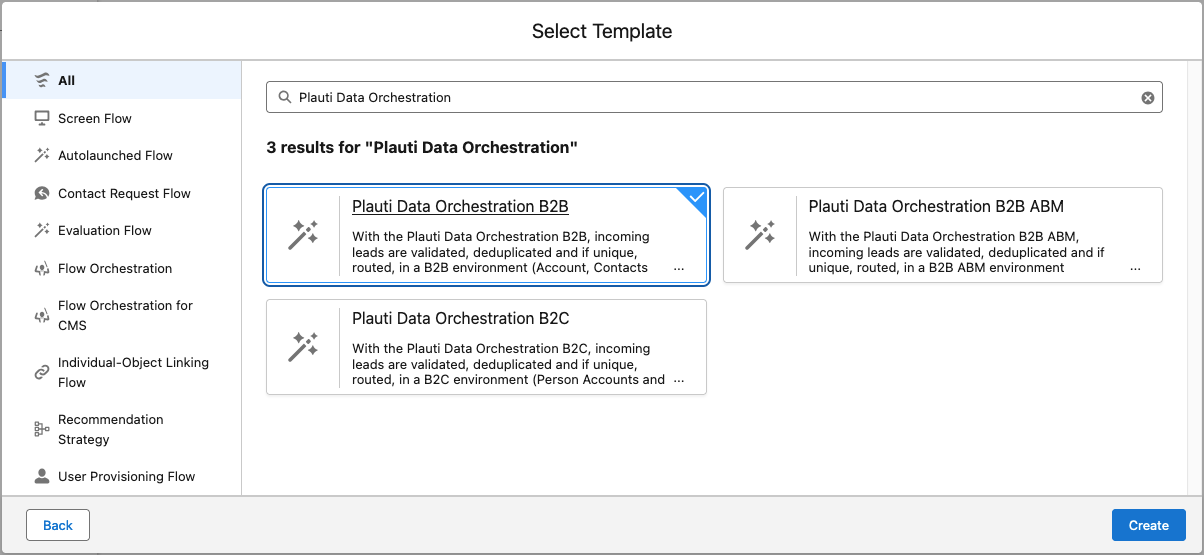The image size is (1204, 555).
Task: Click the search magnifier icon
Action: click(x=284, y=97)
